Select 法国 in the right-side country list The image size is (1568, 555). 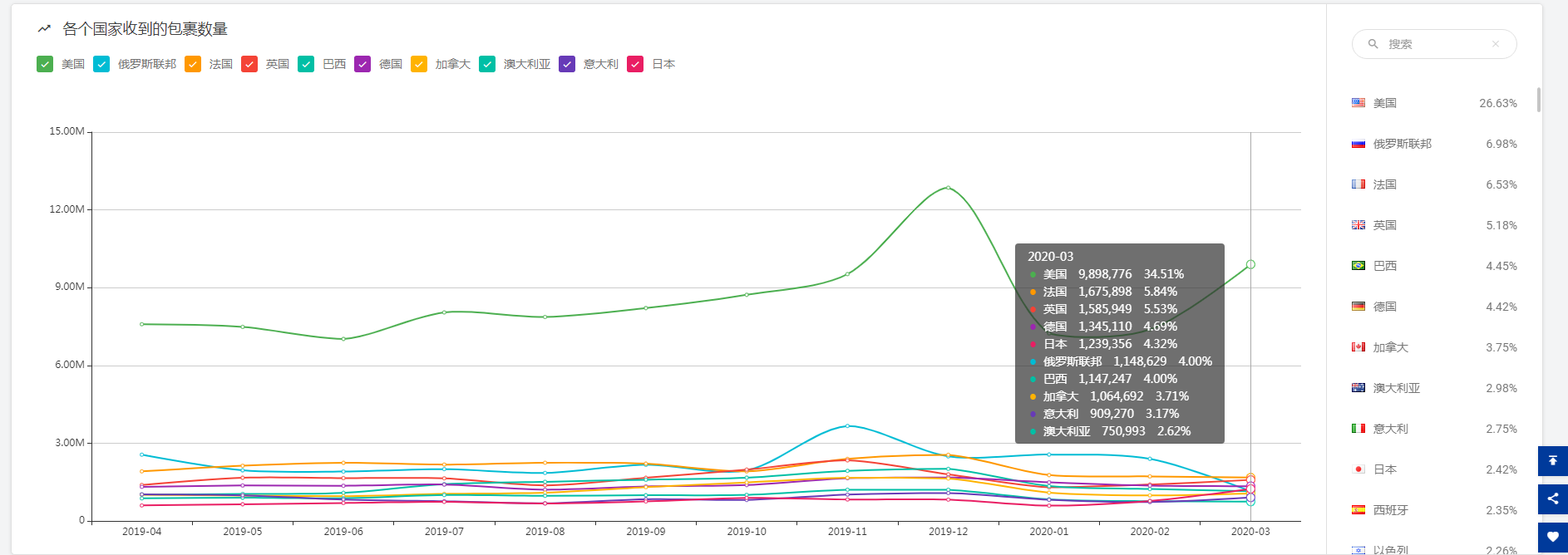tap(1384, 184)
